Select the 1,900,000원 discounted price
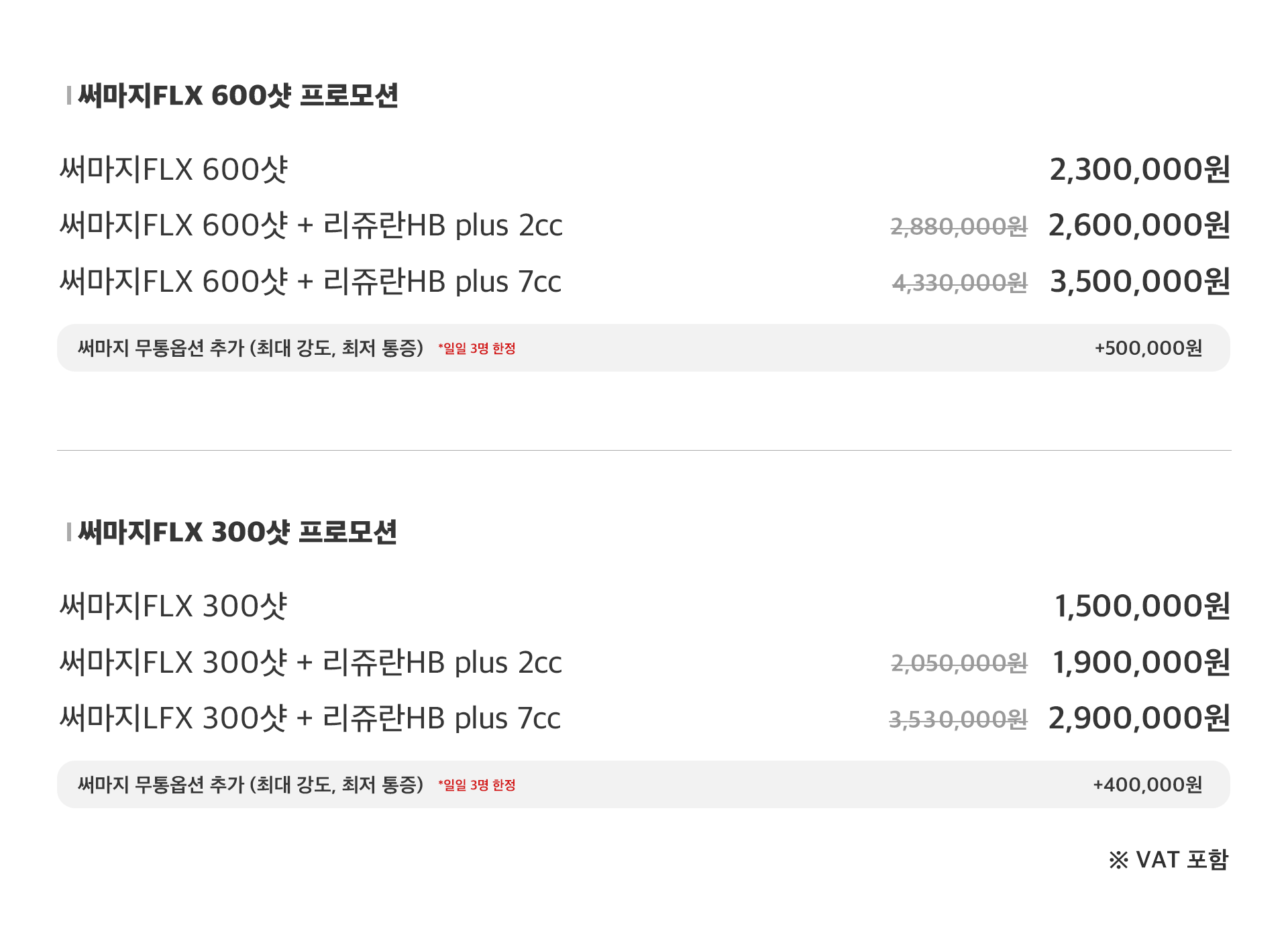This screenshot has height=939, width=1288. 1140,663
